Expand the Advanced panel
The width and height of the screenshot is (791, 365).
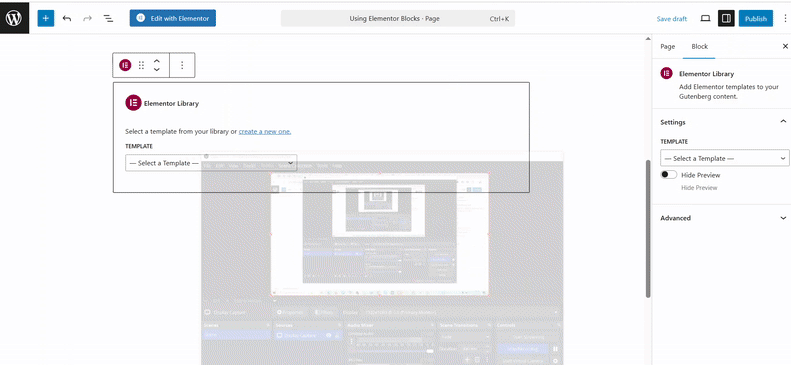pyautogui.click(x=721, y=218)
